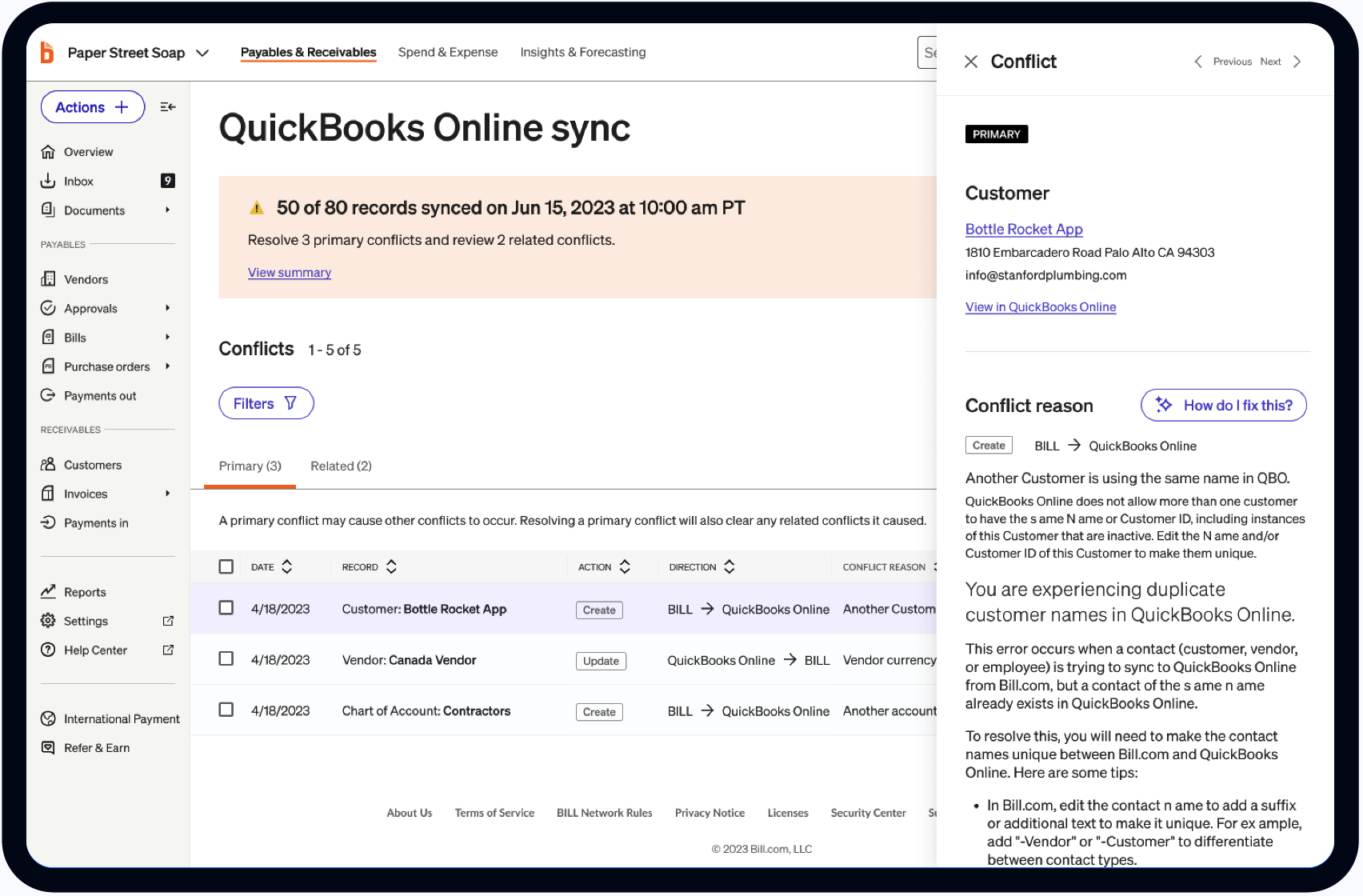Open Licenses footer link
1363x896 pixels.
[788, 813]
